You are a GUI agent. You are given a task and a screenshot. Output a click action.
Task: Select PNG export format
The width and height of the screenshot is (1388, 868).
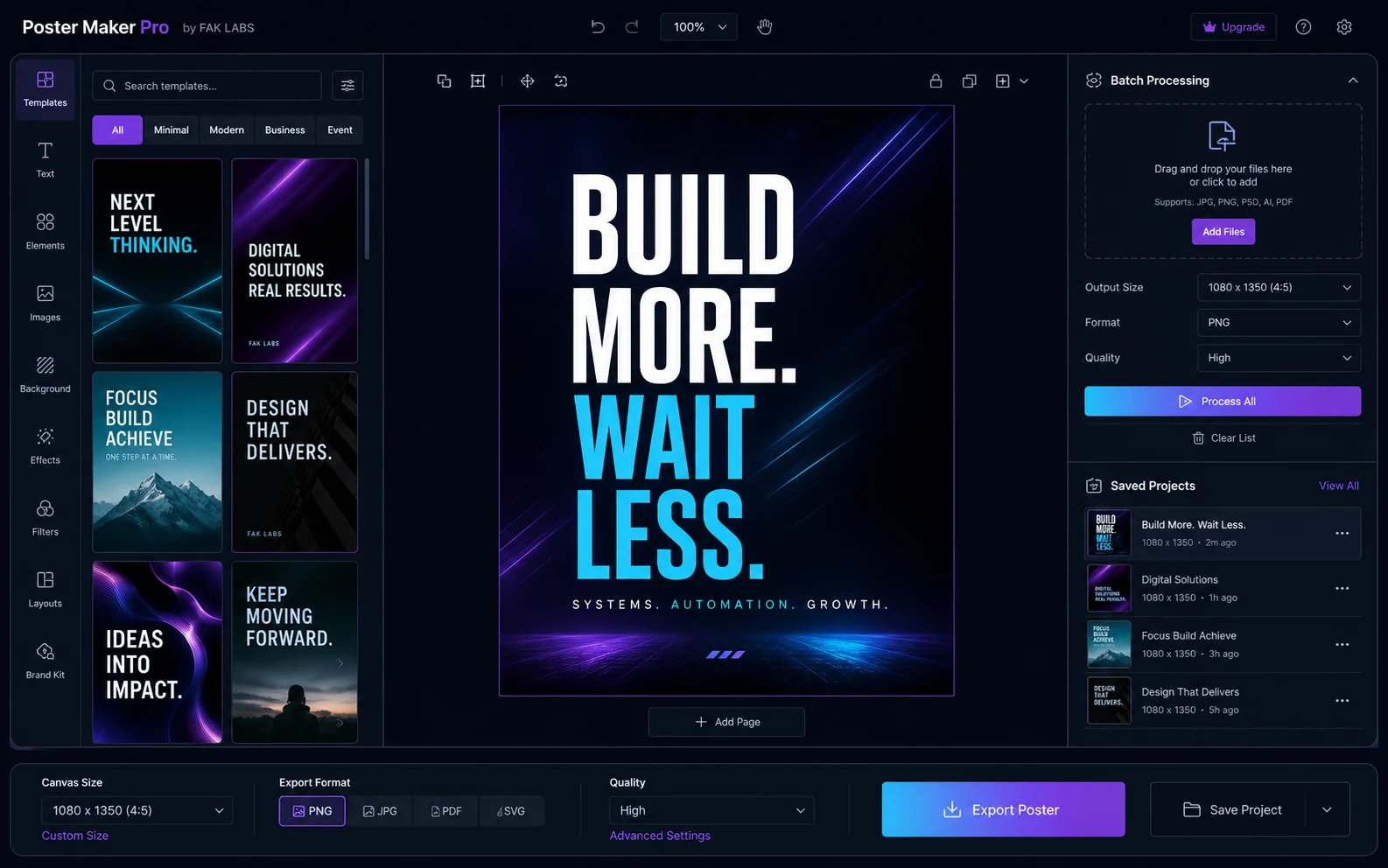312,811
